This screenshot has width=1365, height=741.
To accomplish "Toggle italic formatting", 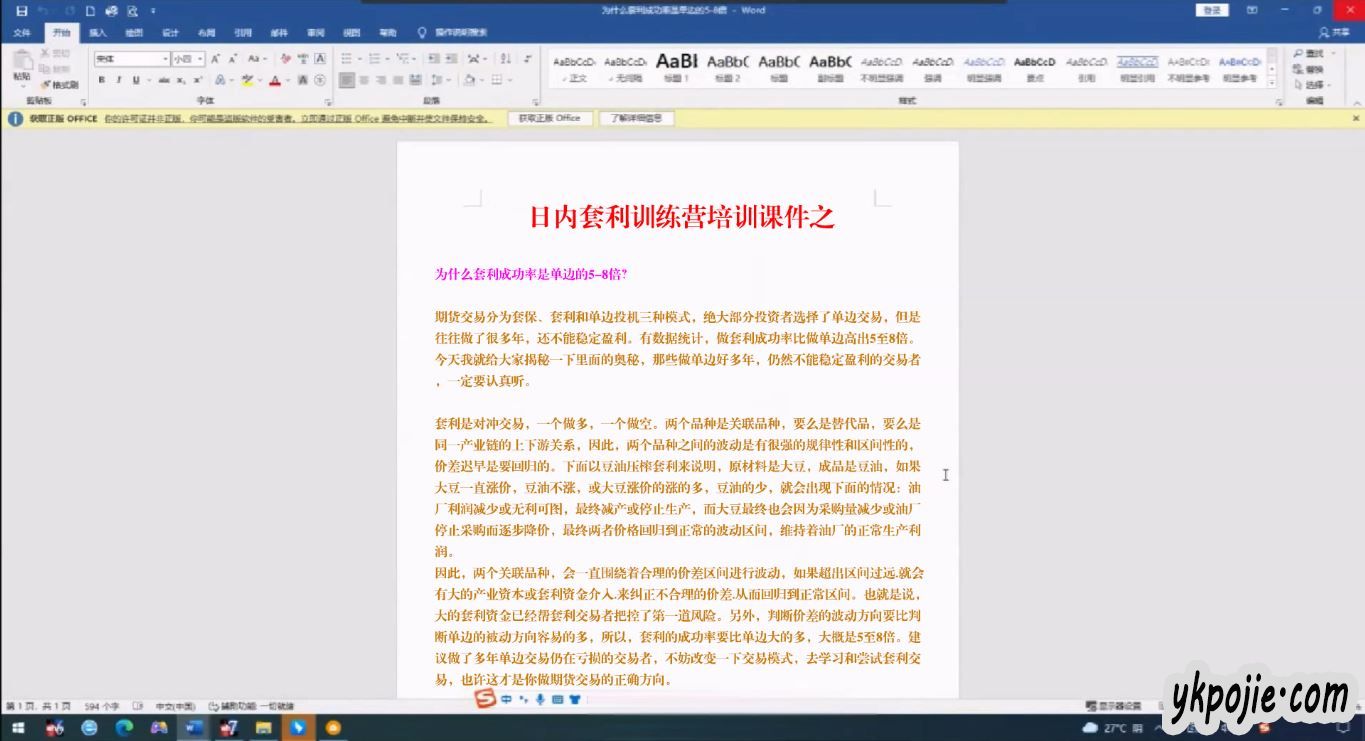I will tap(118, 80).
